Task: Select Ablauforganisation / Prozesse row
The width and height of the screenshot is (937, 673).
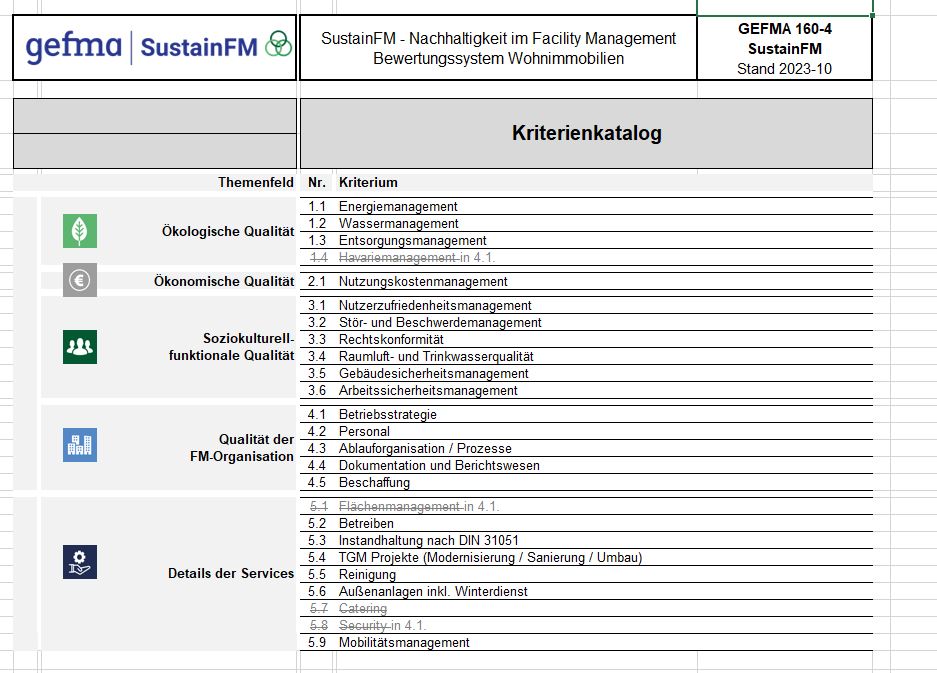Action: click(586, 448)
